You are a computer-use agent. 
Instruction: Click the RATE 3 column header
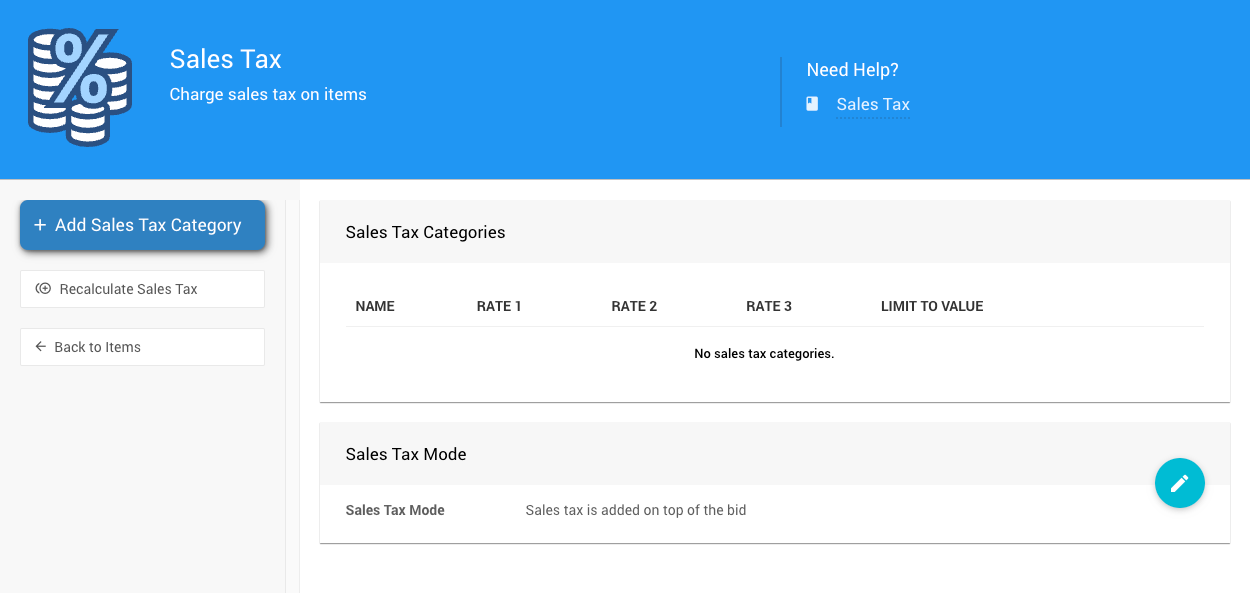click(768, 307)
